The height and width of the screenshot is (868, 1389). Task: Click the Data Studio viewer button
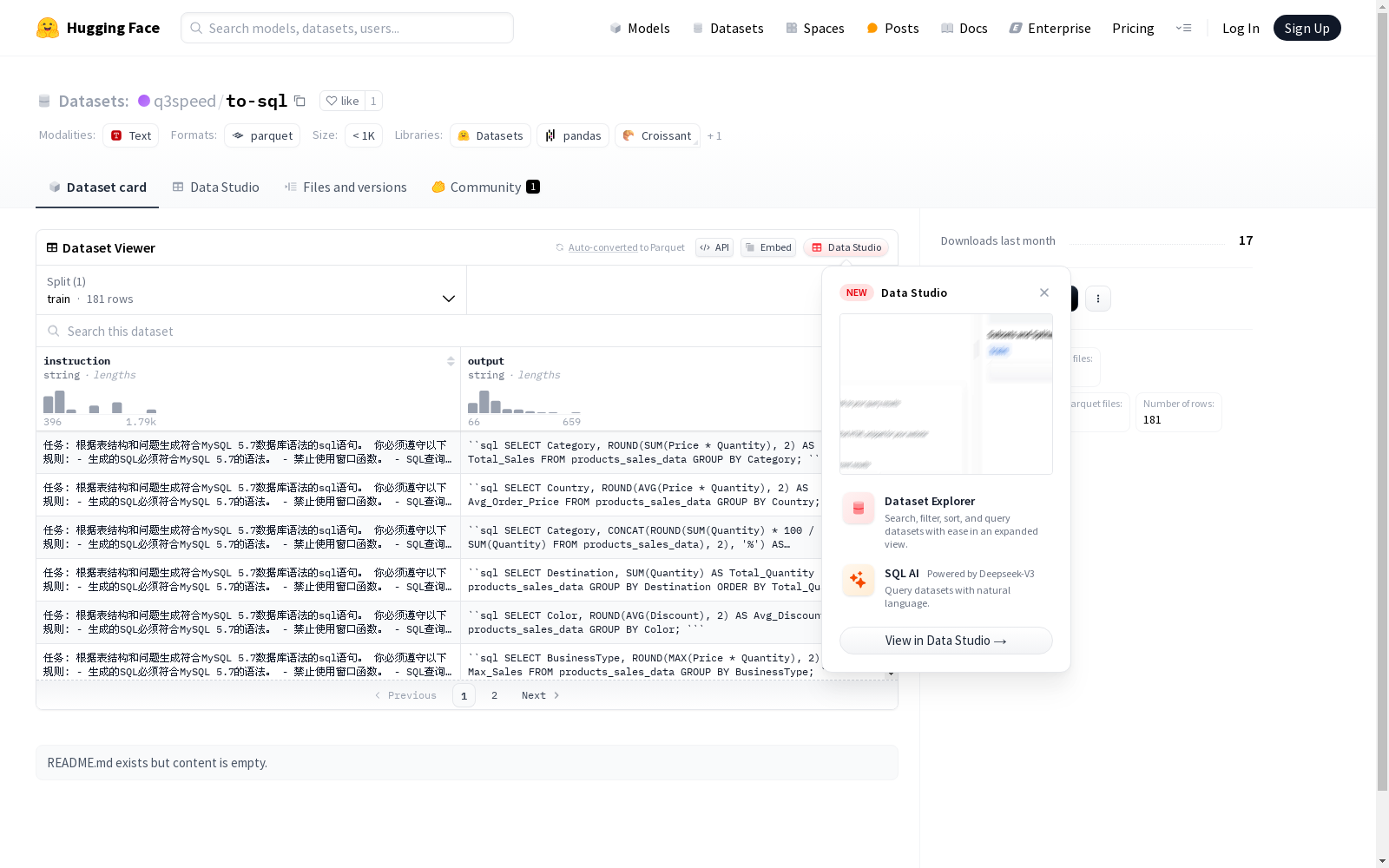(x=846, y=247)
